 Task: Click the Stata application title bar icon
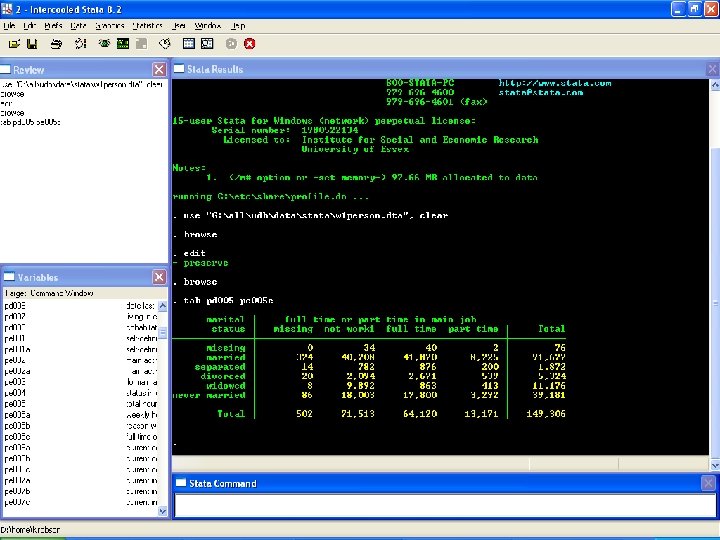click(6, 9)
